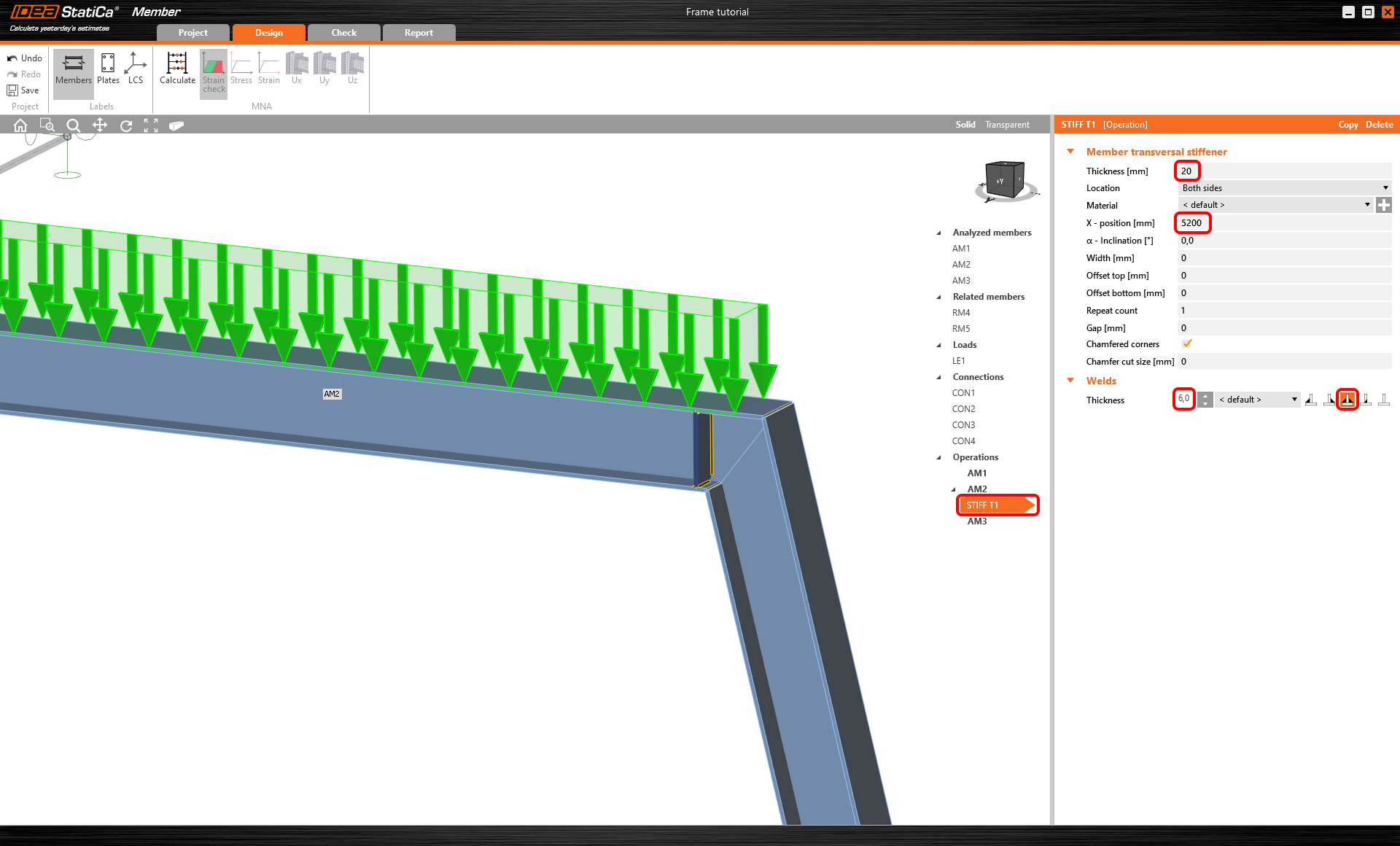Click the zoom window icon

click(x=47, y=125)
